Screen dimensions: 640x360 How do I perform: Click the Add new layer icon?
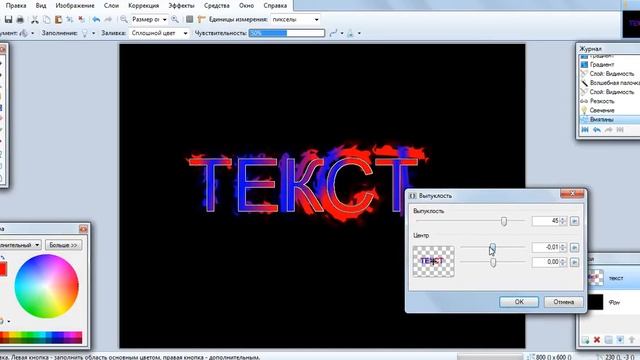pyautogui.click(x=585, y=340)
